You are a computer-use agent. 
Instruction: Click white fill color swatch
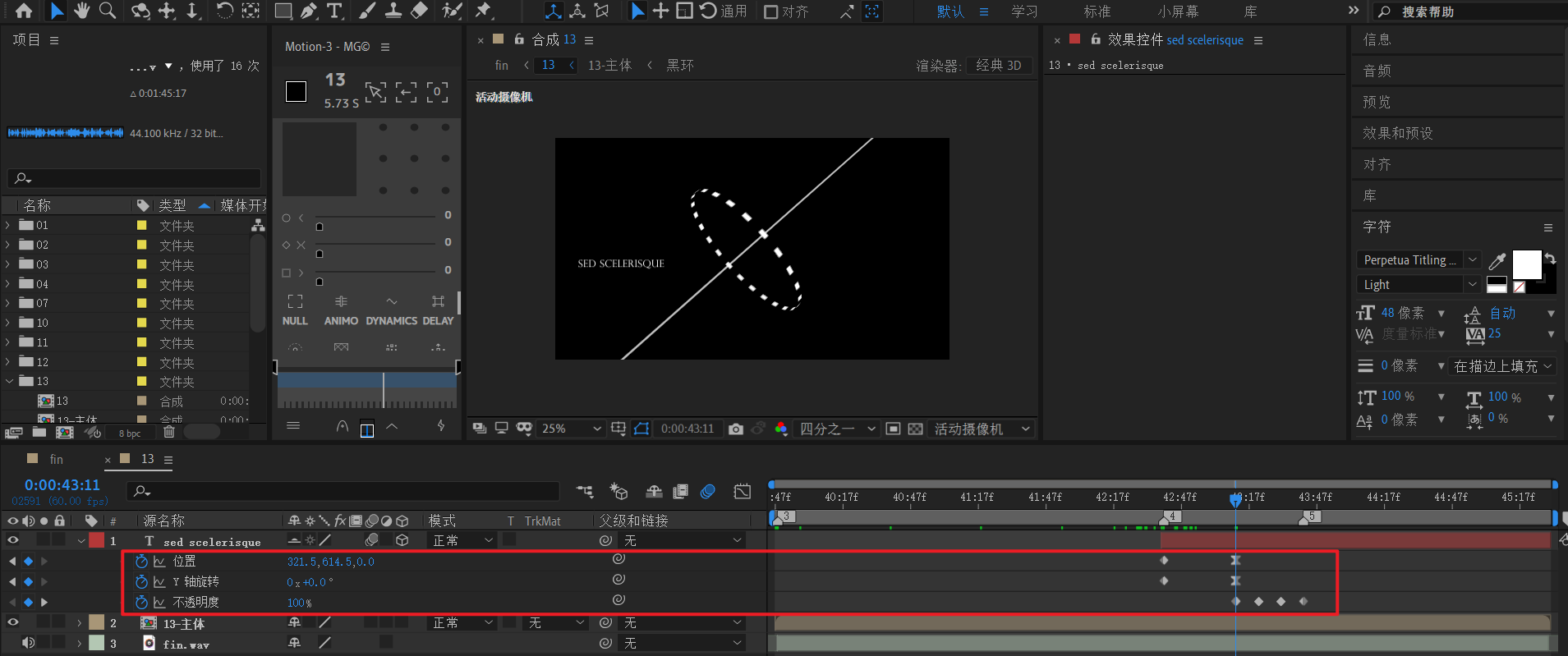pyautogui.click(x=1526, y=264)
